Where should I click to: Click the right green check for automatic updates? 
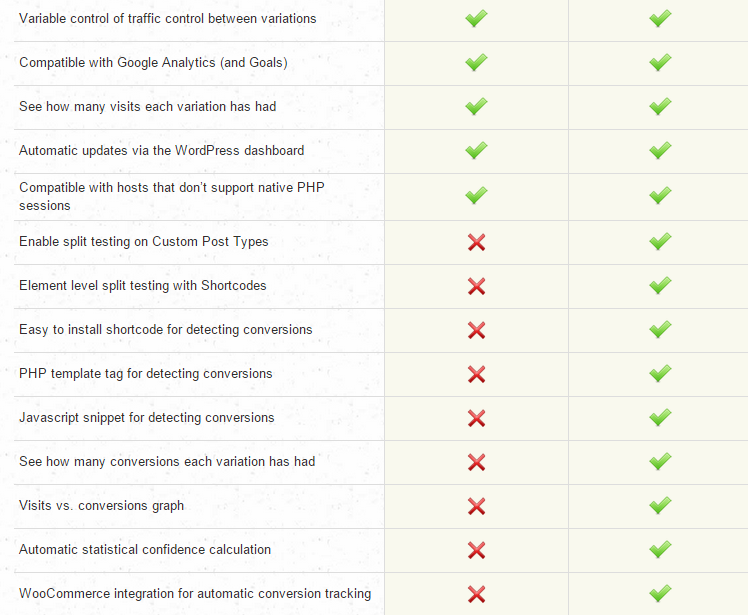[660, 150]
